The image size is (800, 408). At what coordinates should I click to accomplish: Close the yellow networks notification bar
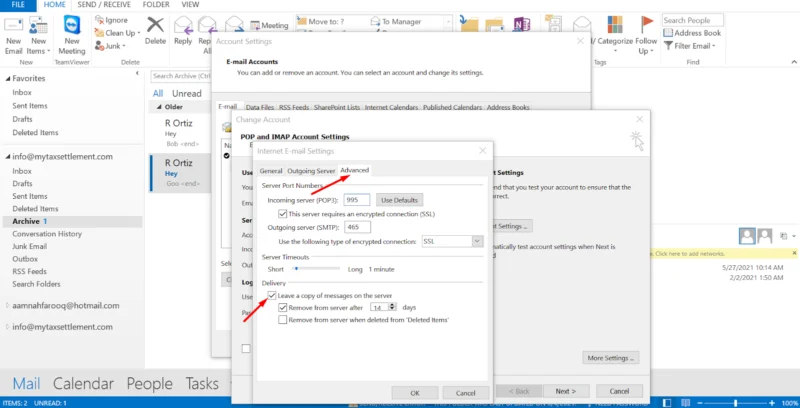point(794,253)
